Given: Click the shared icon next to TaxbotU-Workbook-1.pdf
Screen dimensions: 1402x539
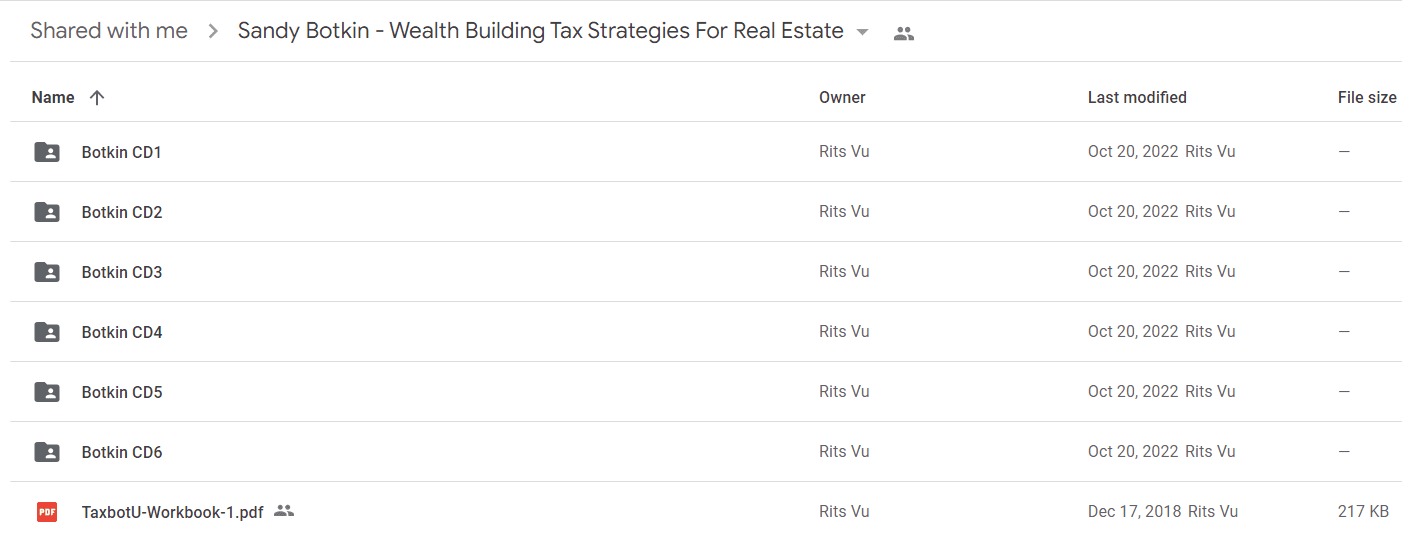Looking at the screenshot, I should tap(284, 511).
